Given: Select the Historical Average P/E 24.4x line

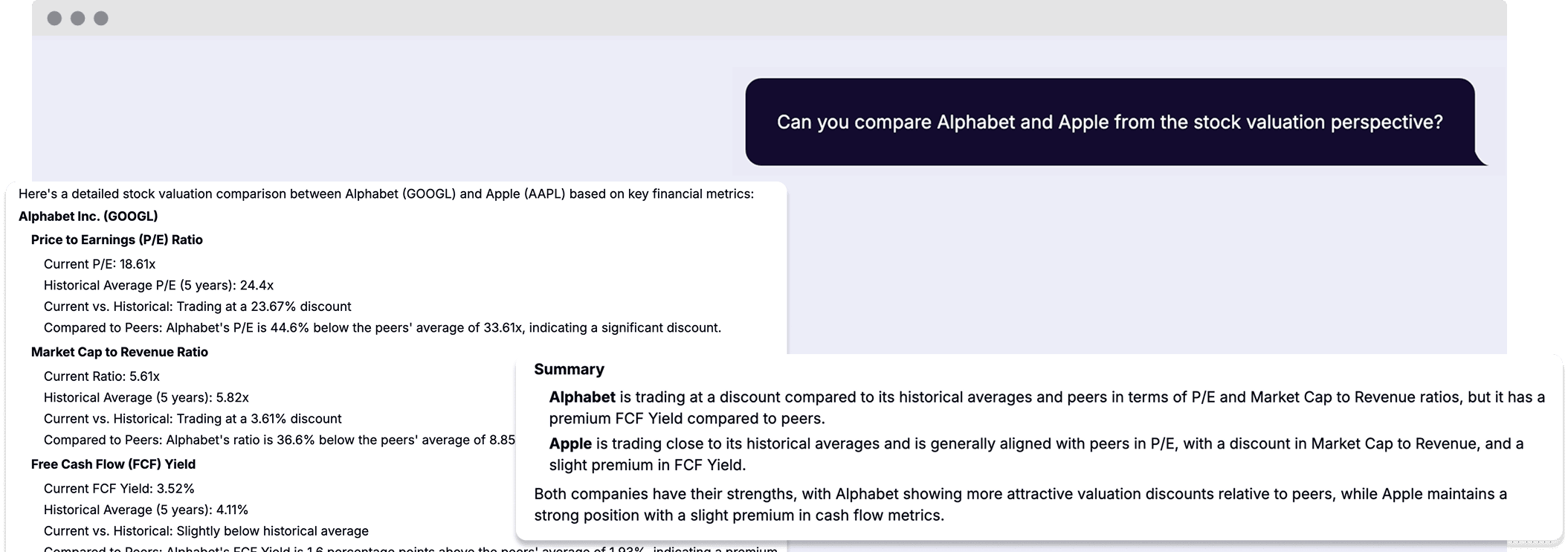Looking at the screenshot, I should (x=158, y=286).
